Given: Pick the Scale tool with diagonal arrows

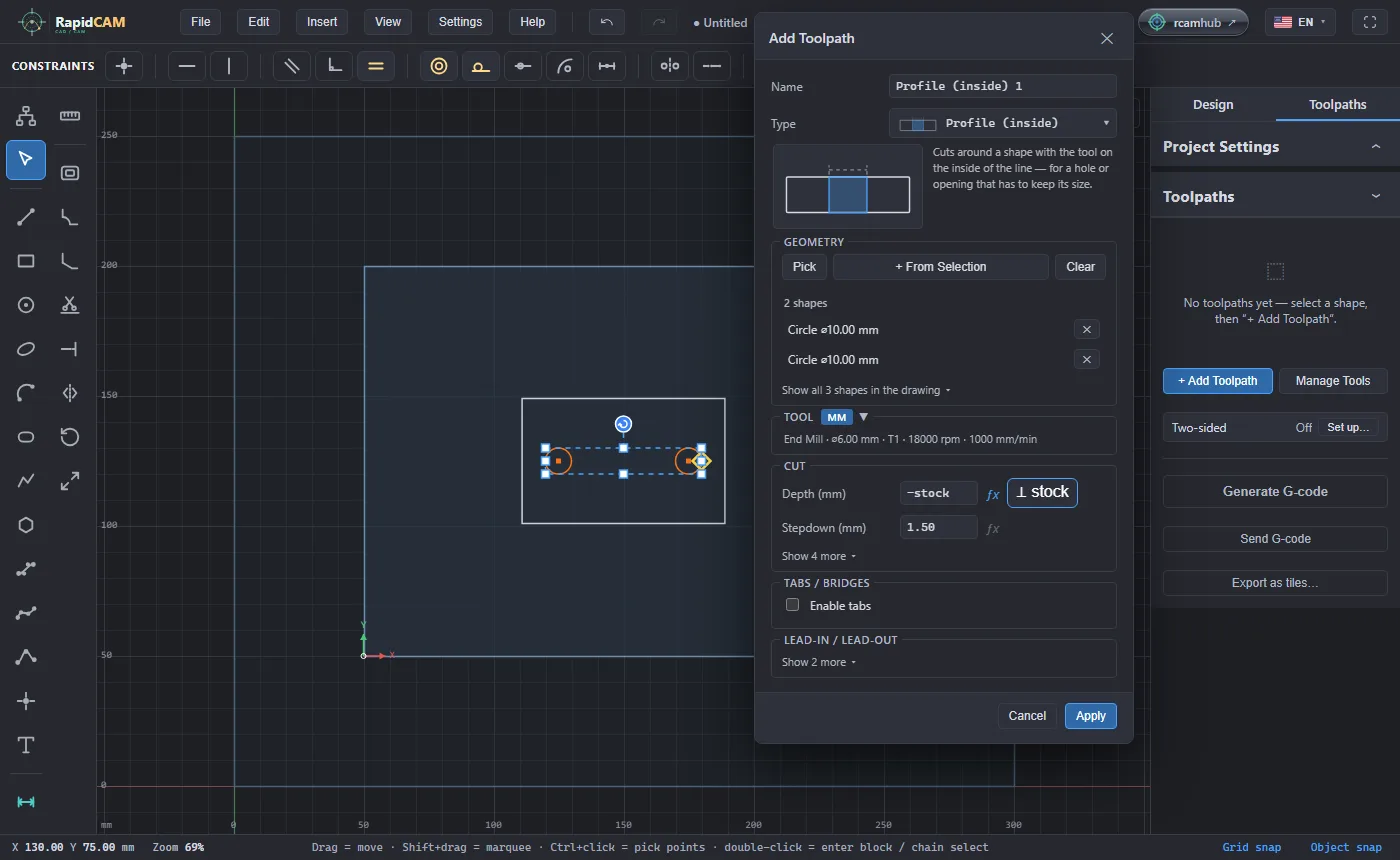Looking at the screenshot, I should coord(70,481).
